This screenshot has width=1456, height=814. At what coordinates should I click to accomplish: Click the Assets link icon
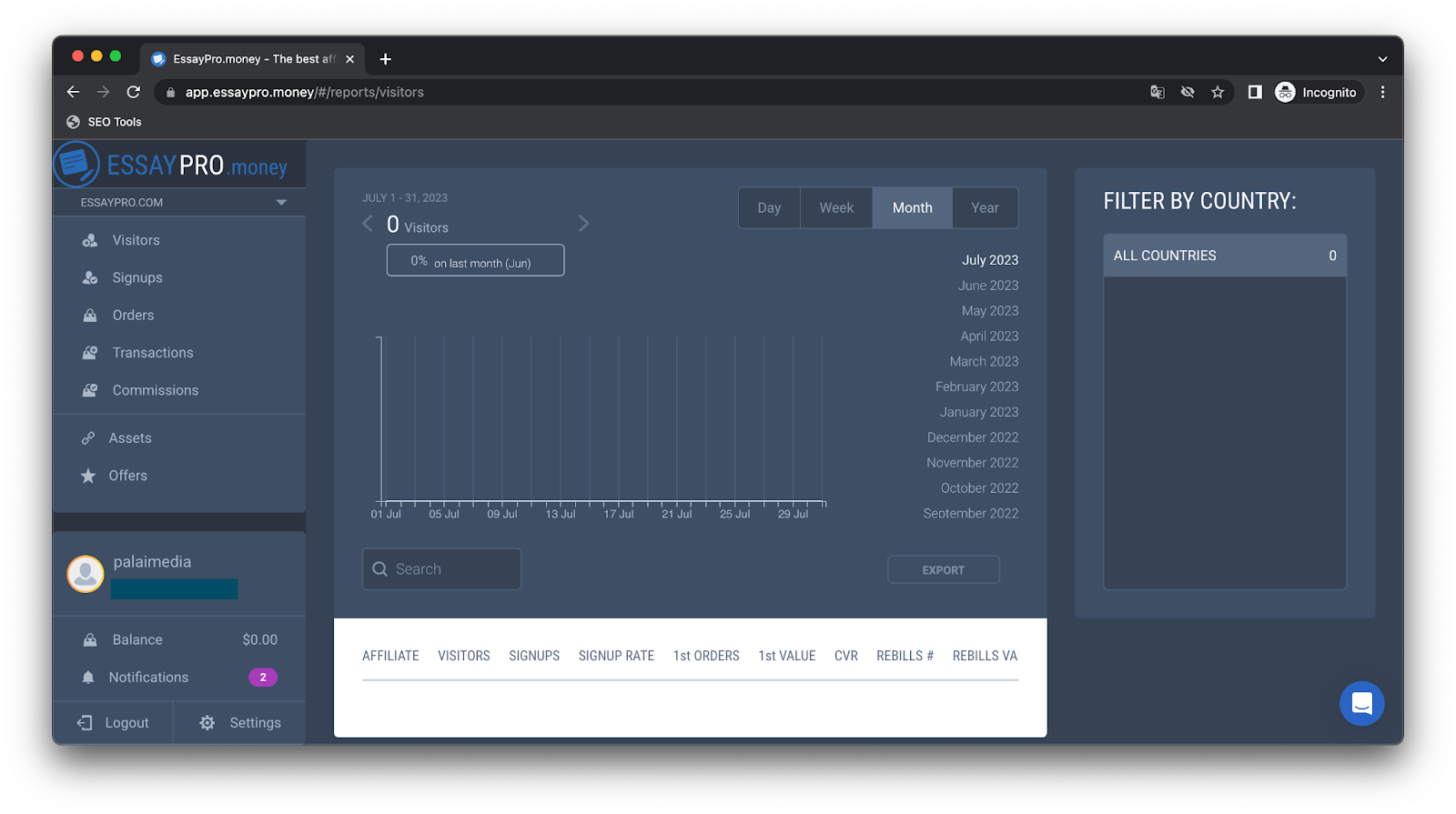88,438
